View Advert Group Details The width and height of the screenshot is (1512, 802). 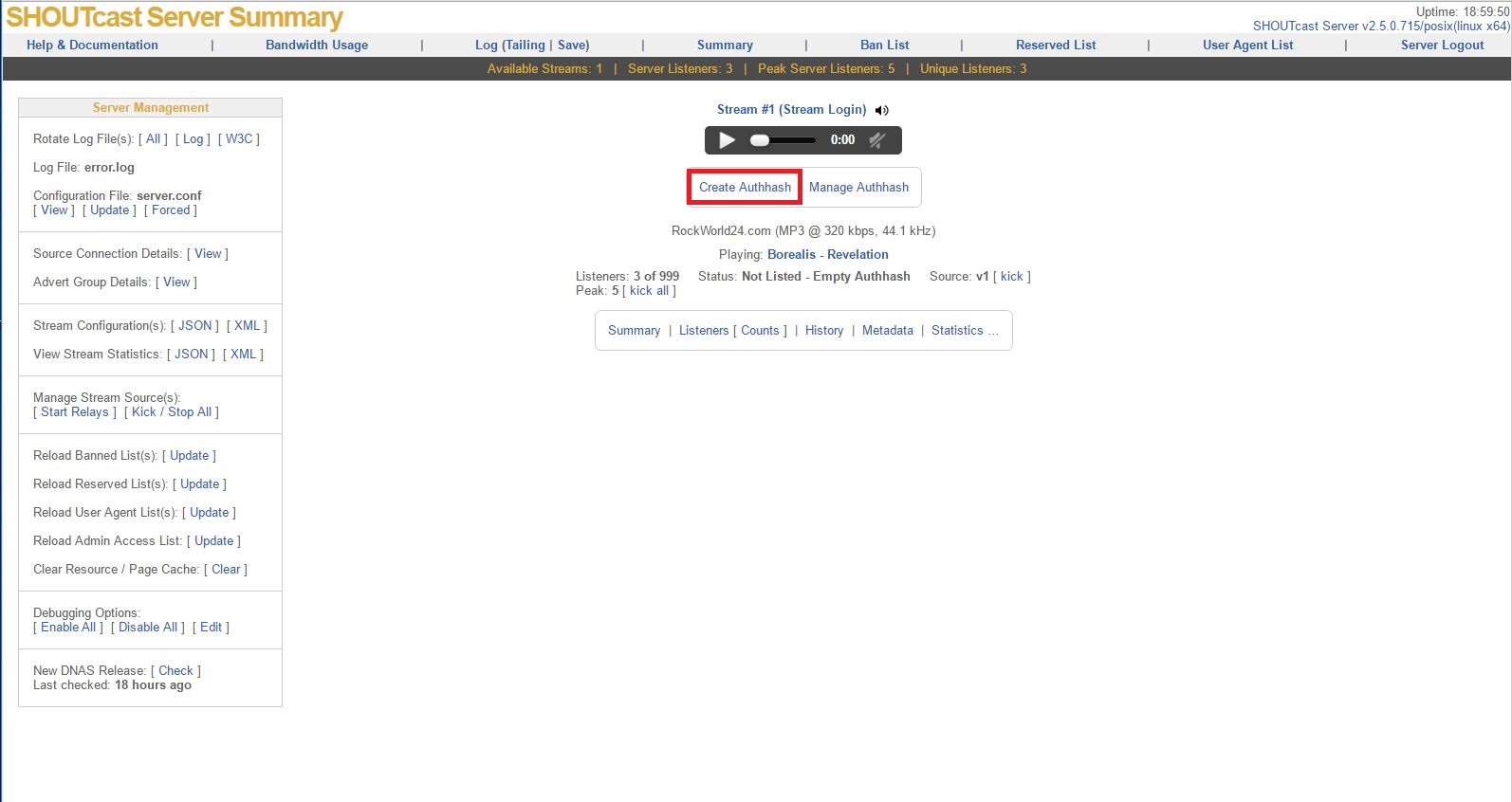(x=176, y=282)
